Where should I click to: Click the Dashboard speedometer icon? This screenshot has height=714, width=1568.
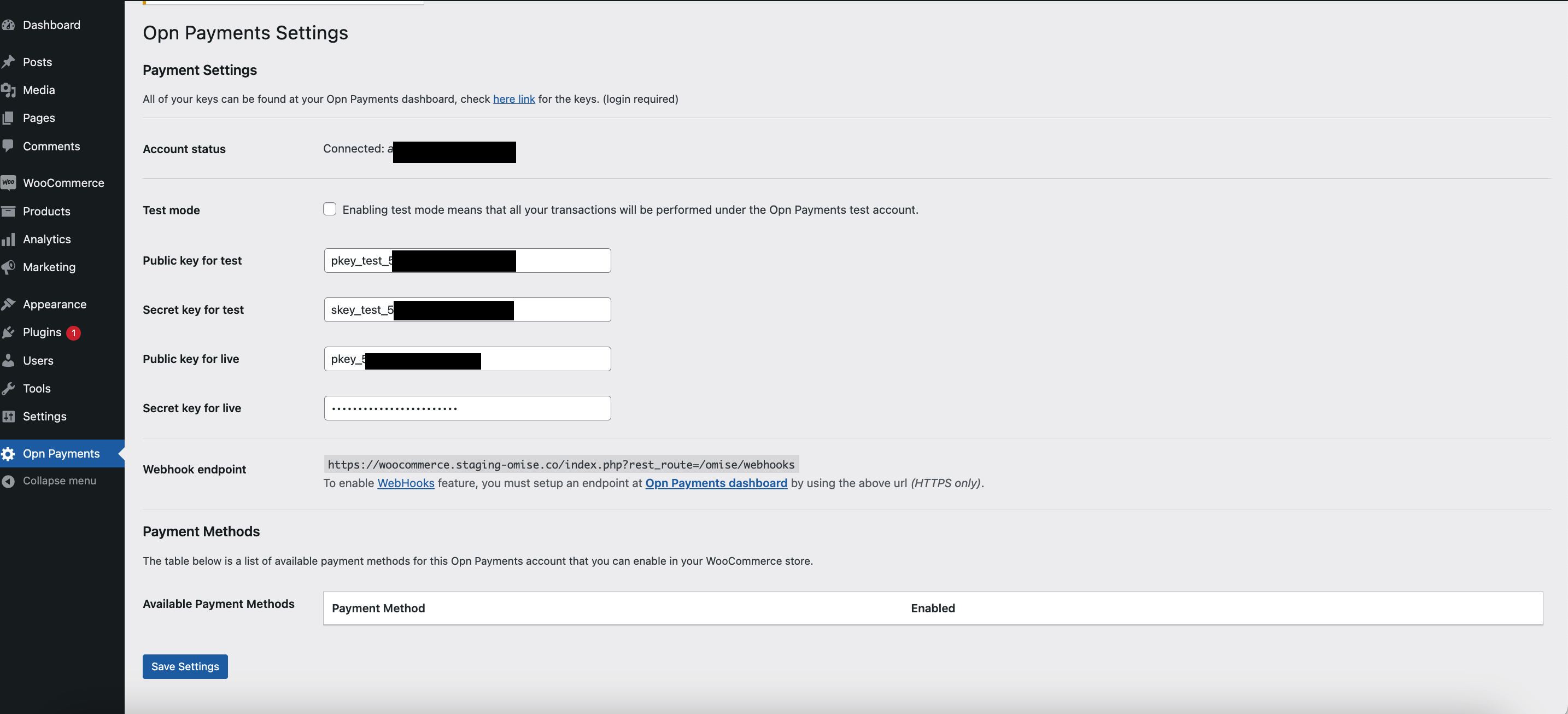[x=9, y=25]
